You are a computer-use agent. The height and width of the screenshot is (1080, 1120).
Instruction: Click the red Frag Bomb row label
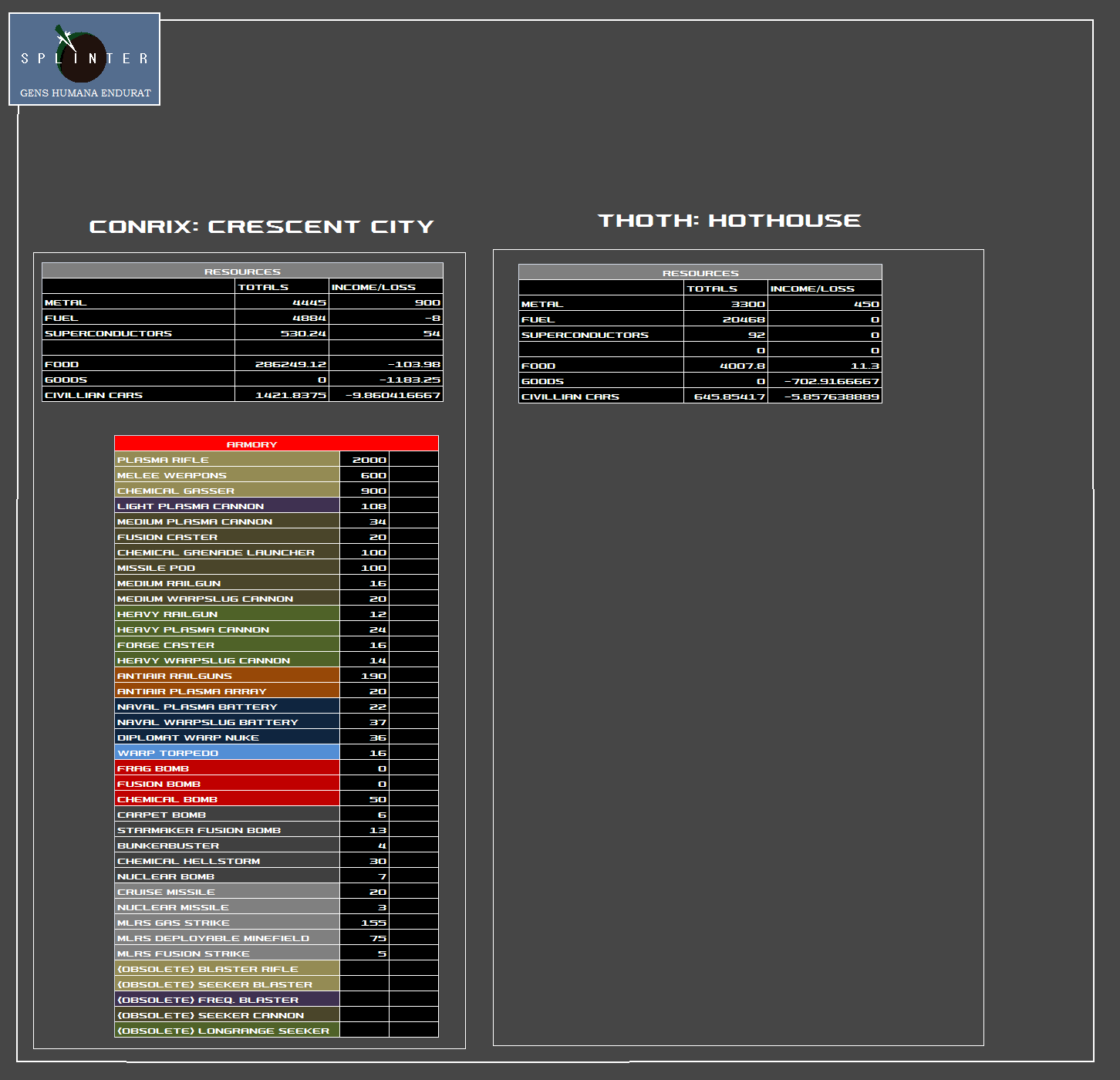(x=227, y=768)
